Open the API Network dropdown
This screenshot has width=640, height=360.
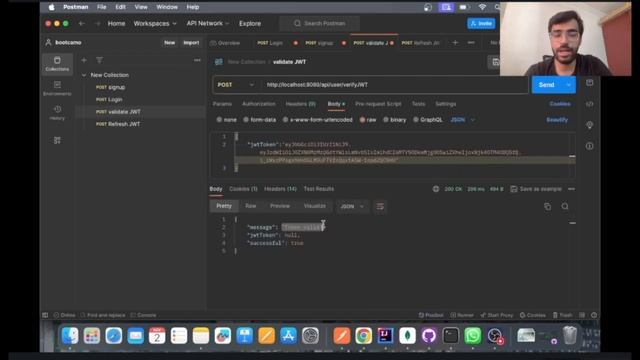pos(208,24)
